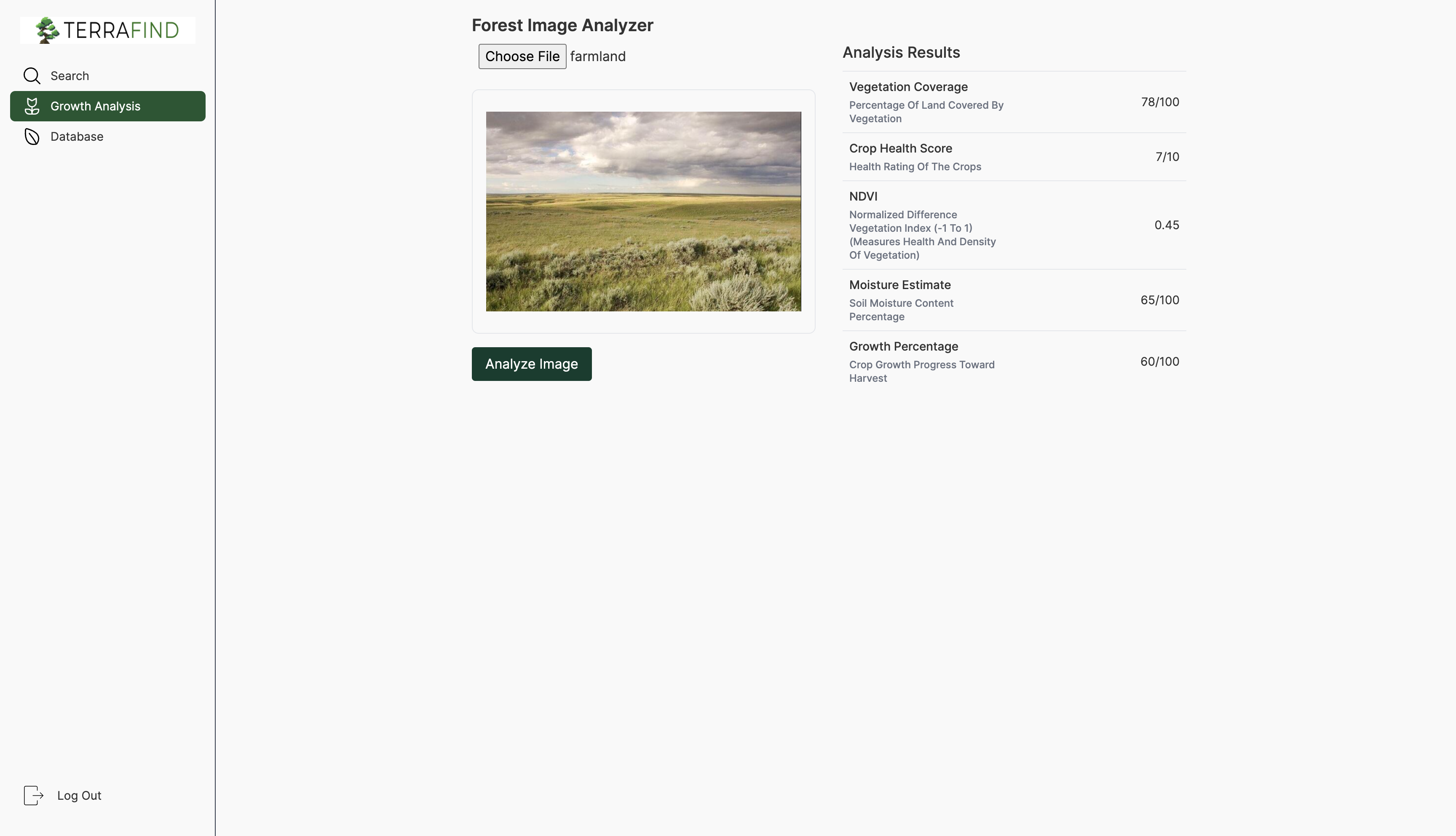Click the Log Out door icon
Image resolution: width=1456 pixels, height=836 pixels.
[33, 795]
